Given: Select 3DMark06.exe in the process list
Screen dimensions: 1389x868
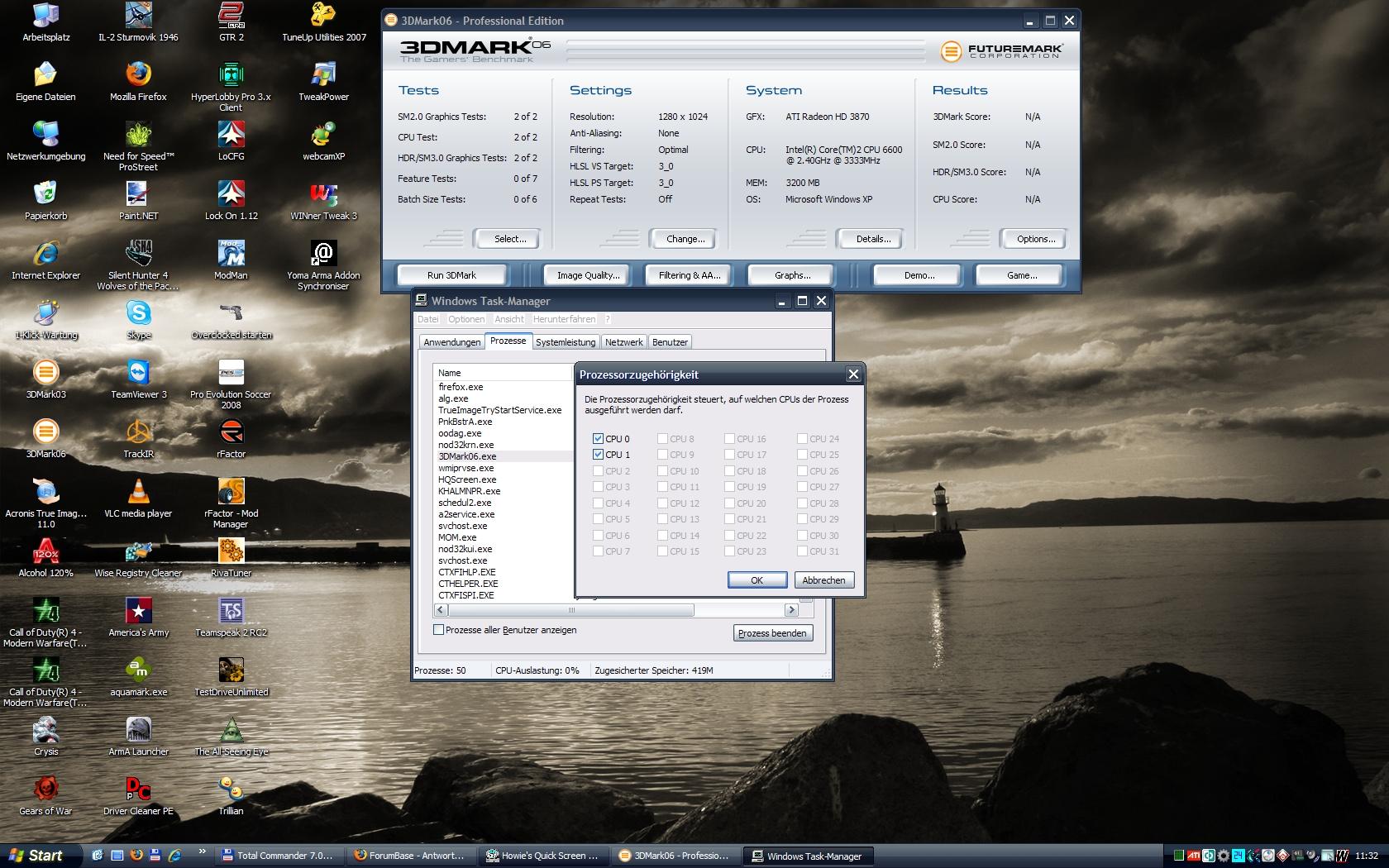Looking at the screenshot, I should pyautogui.click(x=467, y=456).
